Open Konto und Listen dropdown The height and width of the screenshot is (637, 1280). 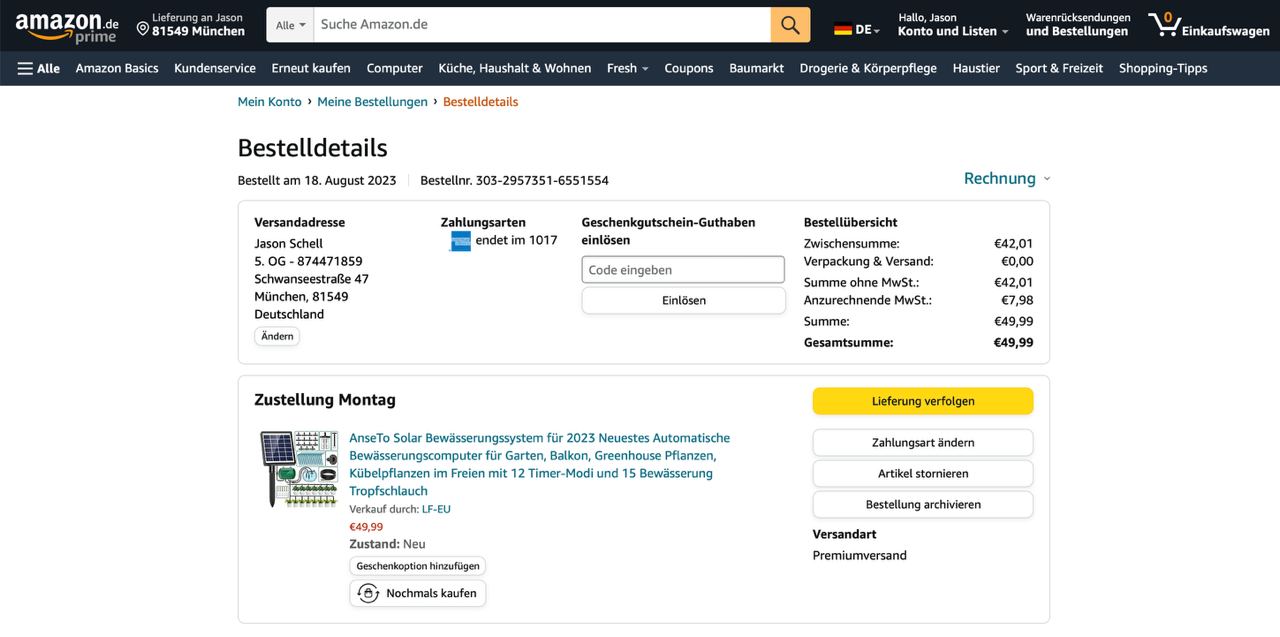952,31
